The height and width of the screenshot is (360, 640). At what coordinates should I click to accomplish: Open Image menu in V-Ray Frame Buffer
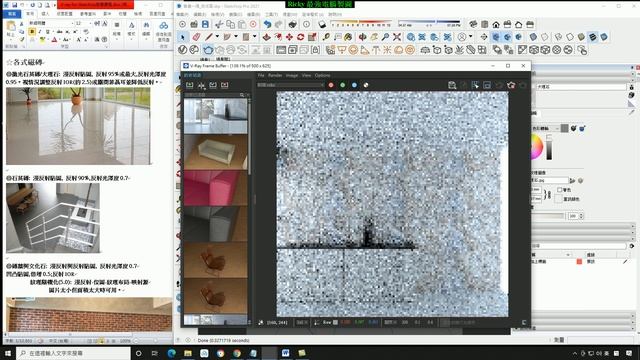coord(291,76)
